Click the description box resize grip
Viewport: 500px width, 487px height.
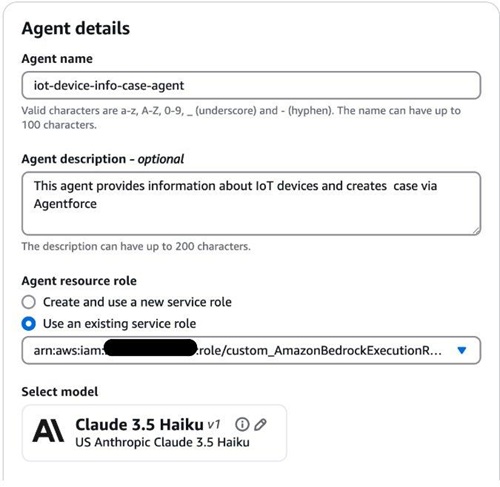(x=476, y=231)
